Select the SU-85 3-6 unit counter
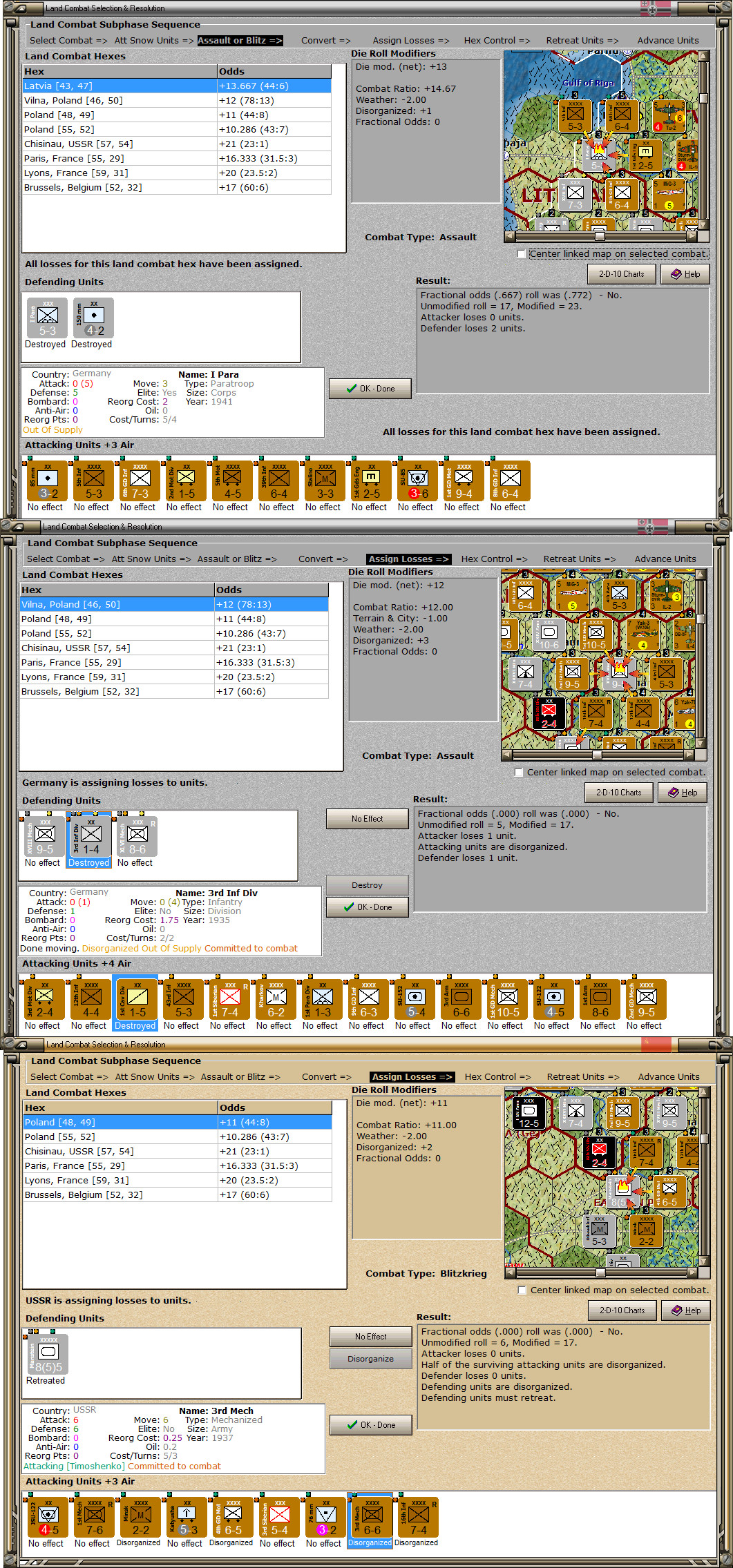 [417, 481]
